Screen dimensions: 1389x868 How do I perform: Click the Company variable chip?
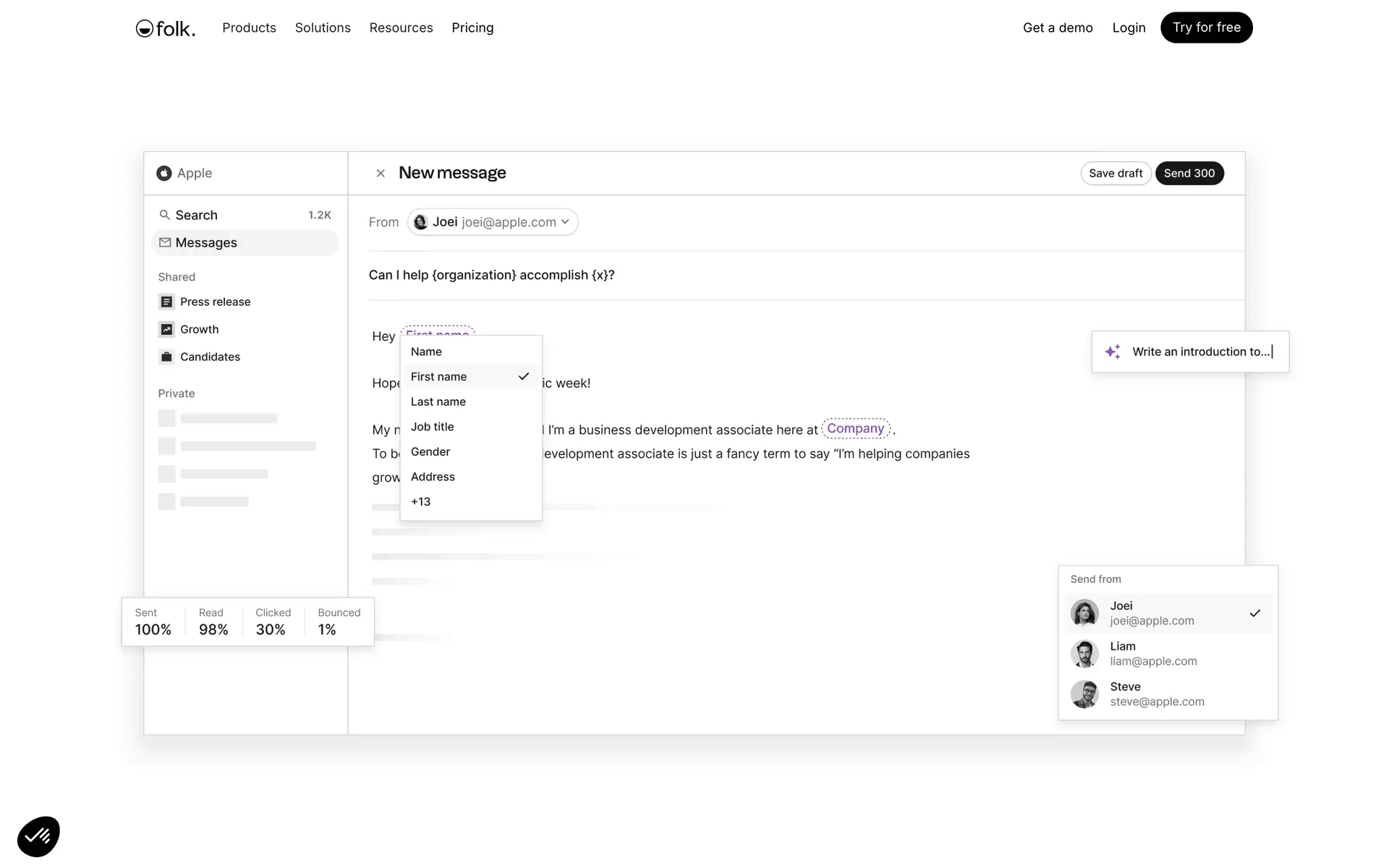pos(855,429)
